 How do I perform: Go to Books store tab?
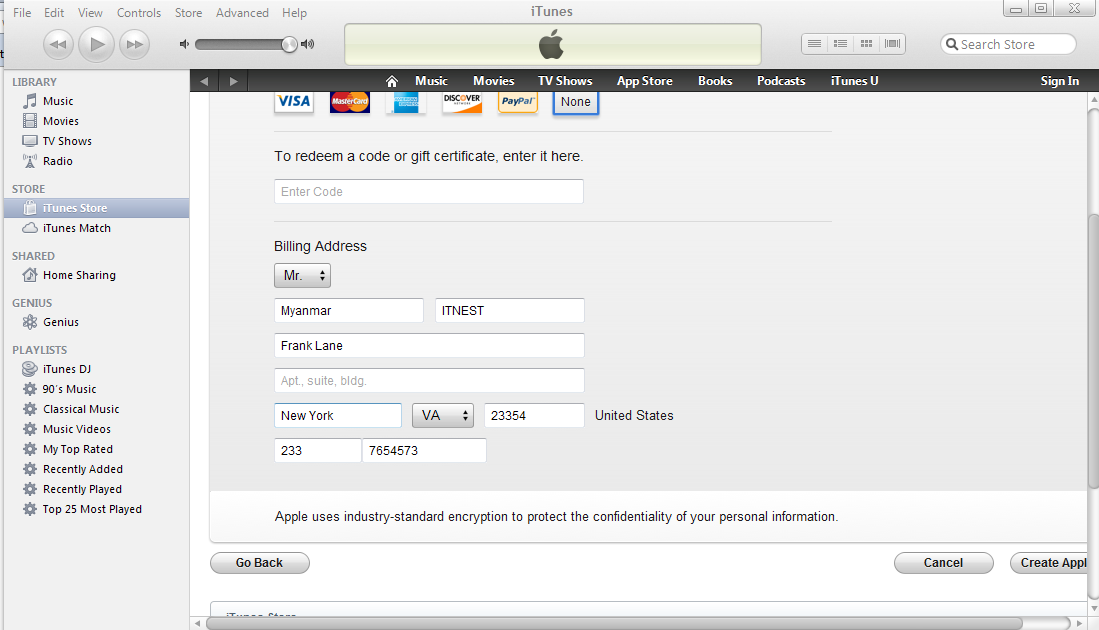[715, 81]
